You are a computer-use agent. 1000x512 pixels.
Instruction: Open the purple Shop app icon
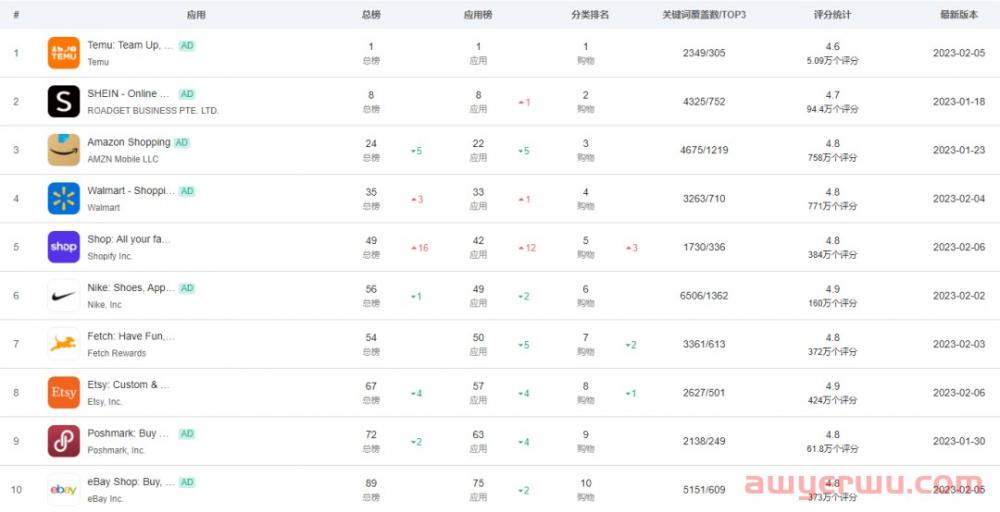click(x=64, y=247)
